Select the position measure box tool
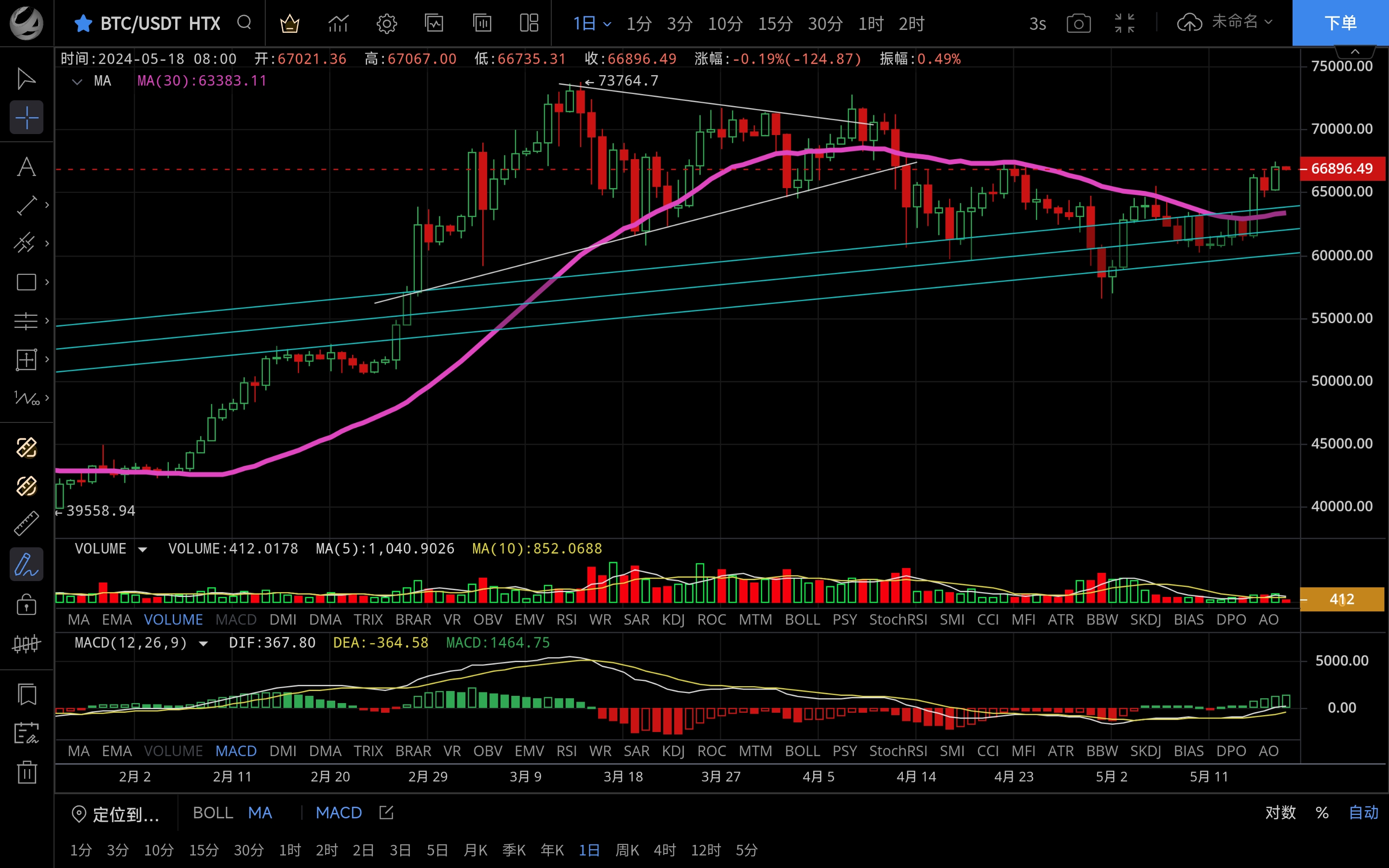 tap(26, 359)
